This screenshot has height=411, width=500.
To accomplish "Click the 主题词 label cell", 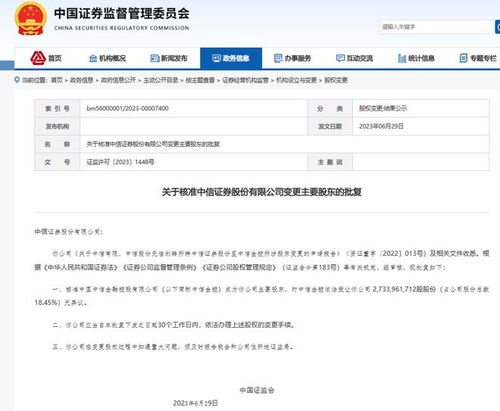I will coord(330,162).
